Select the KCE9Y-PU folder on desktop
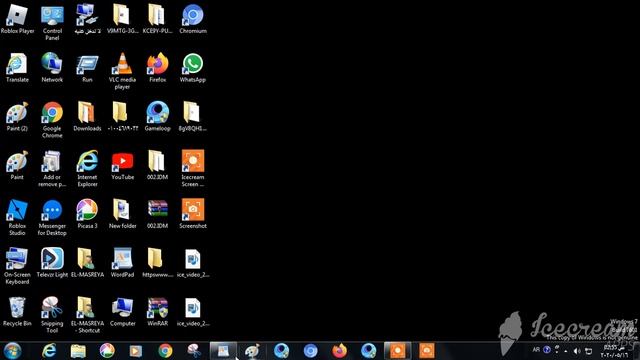This screenshot has width=640, height=360. pyautogui.click(x=158, y=20)
